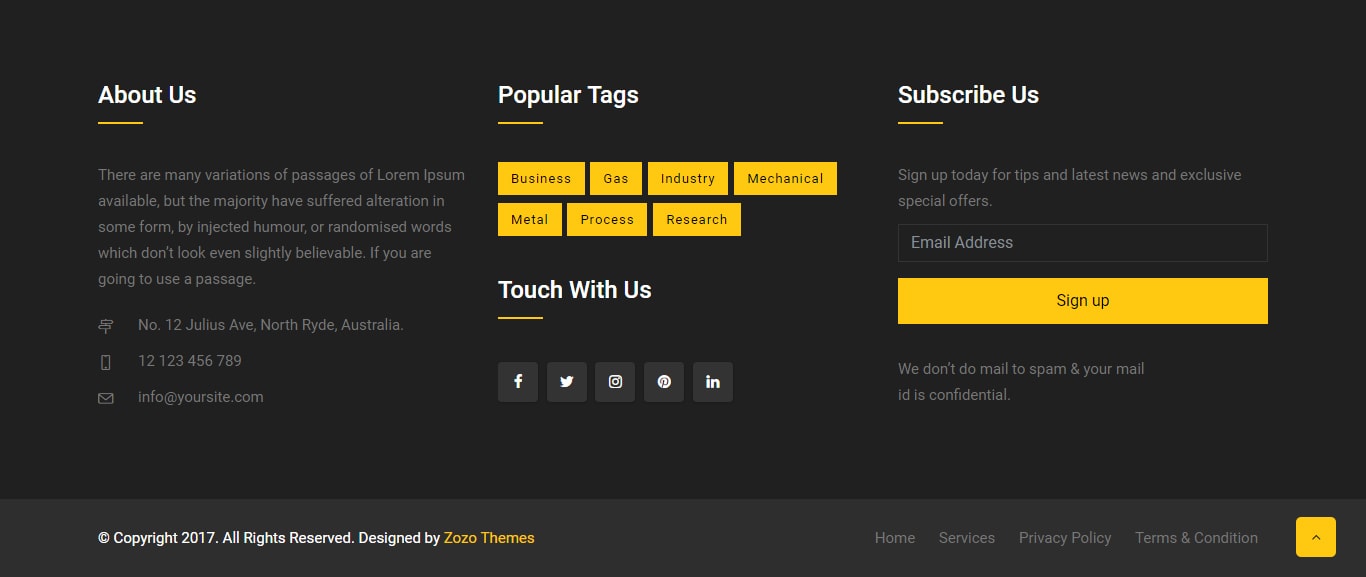Image resolution: width=1366 pixels, height=577 pixels.
Task: Click the scroll-to-top arrow button
Action: (1315, 537)
